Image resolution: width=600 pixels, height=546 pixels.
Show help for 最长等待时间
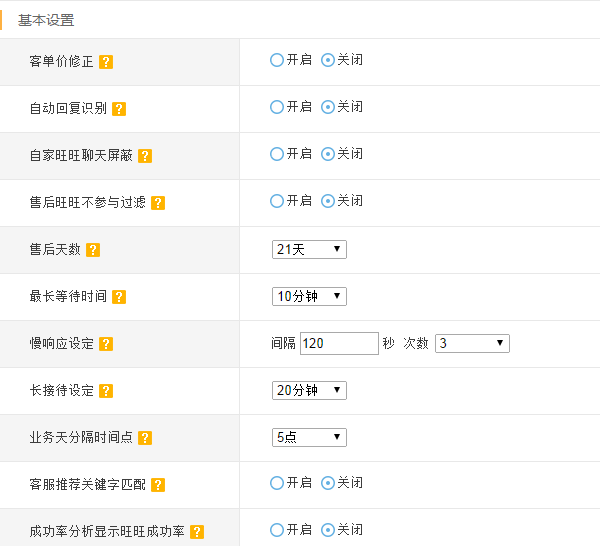coord(119,297)
